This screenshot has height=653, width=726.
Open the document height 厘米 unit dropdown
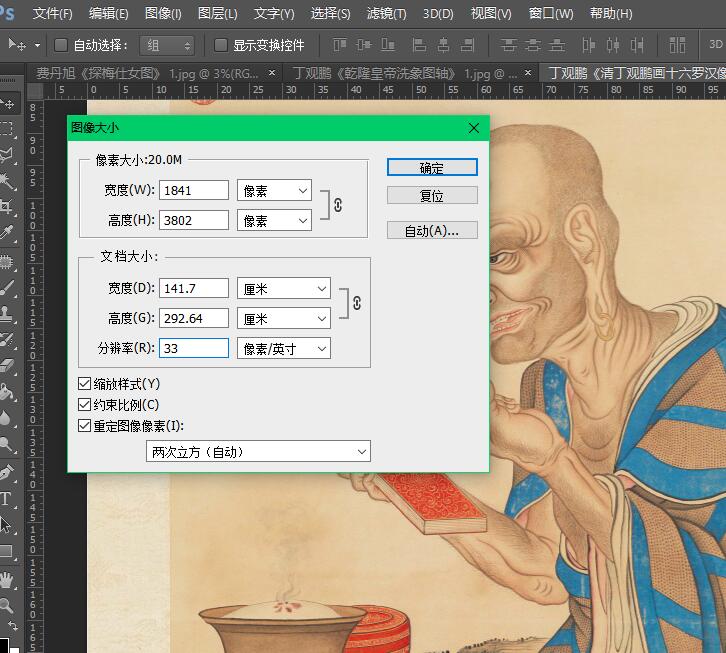(284, 319)
